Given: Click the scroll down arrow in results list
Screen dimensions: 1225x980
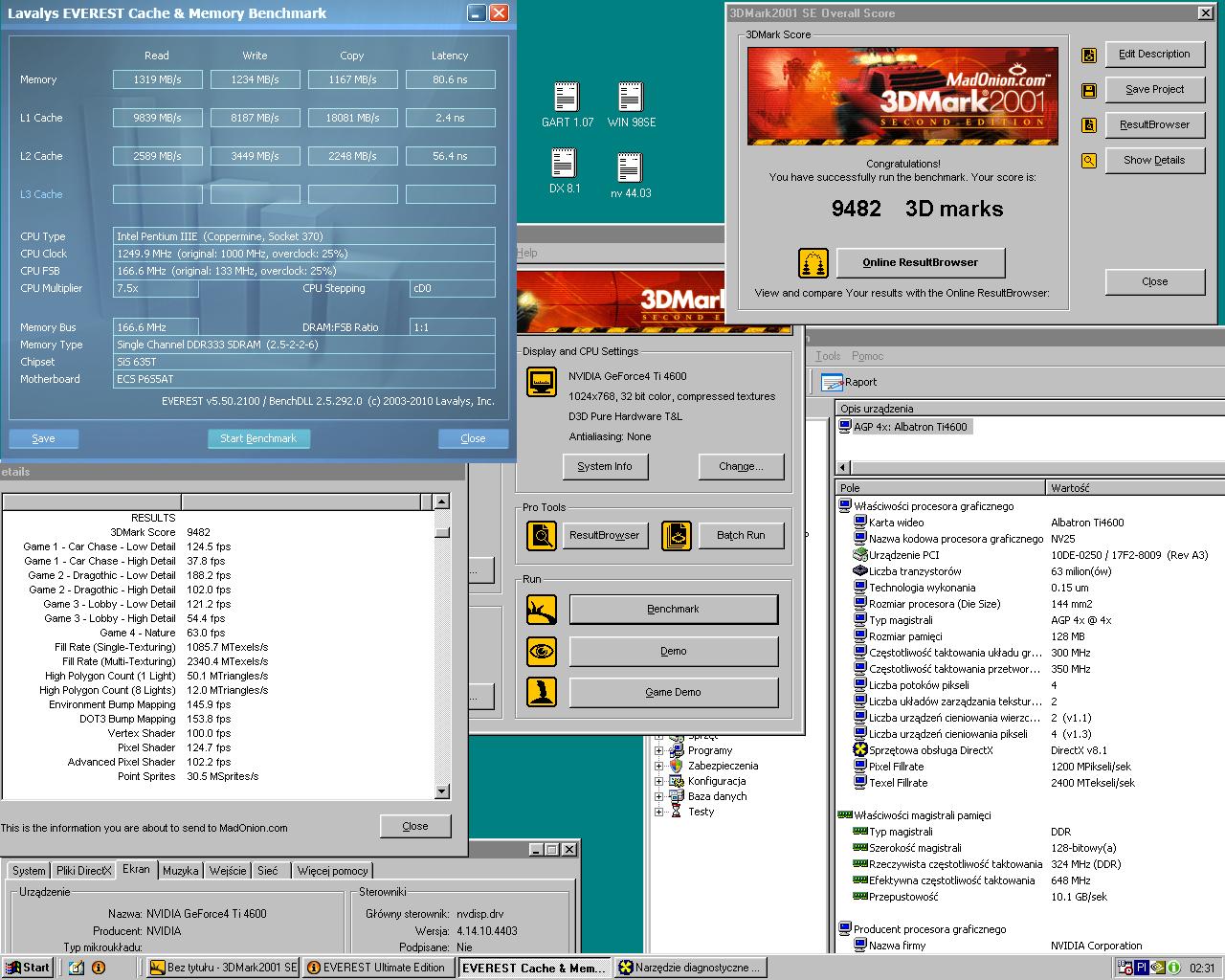Looking at the screenshot, I should point(441,791).
